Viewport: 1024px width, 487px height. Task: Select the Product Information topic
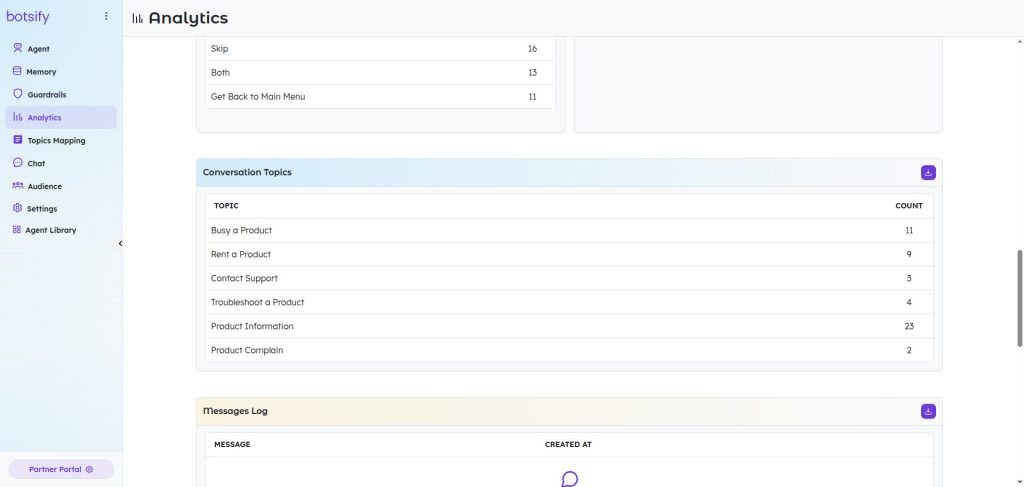point(569,326)
